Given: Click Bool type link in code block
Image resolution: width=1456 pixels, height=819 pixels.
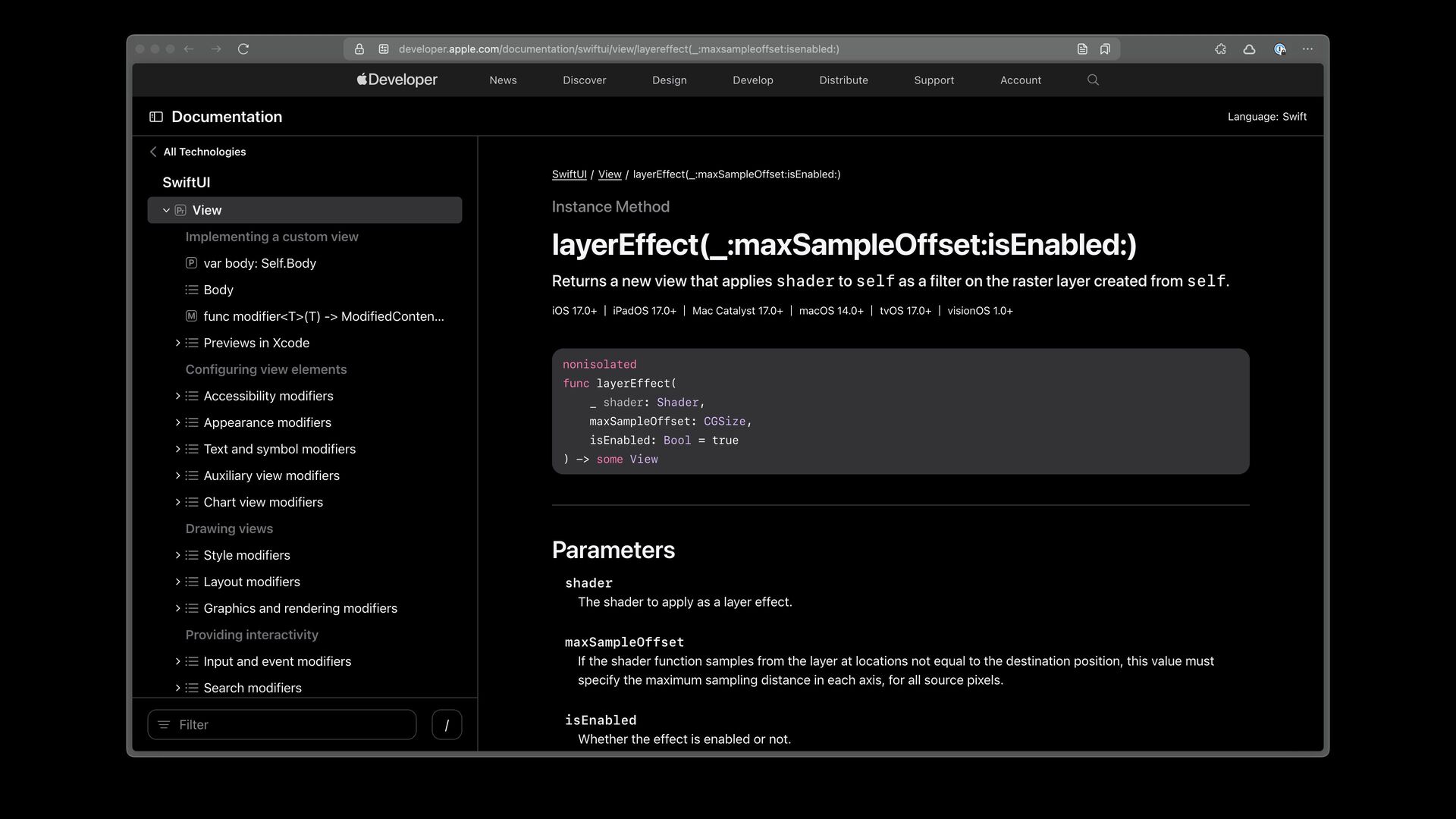Looking at the screenshot, I should point(677,441).
